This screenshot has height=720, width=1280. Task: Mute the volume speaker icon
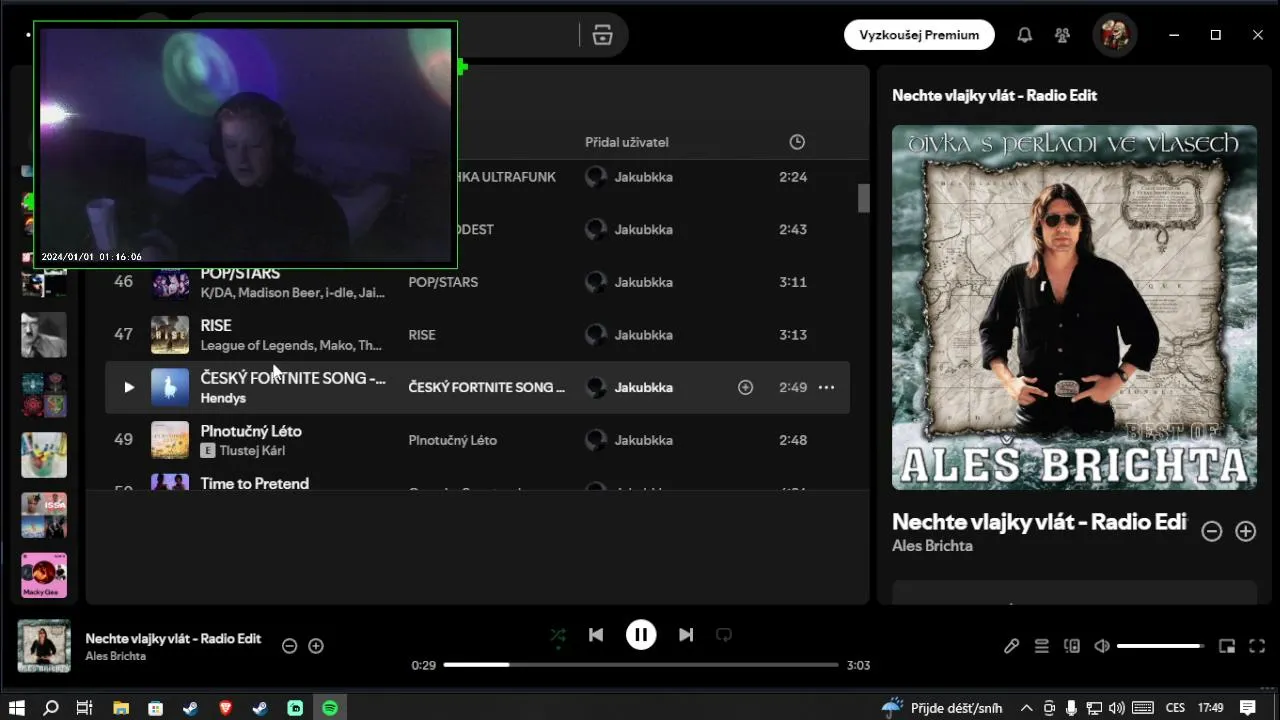pyautogui.click(x=1101, y=646)
